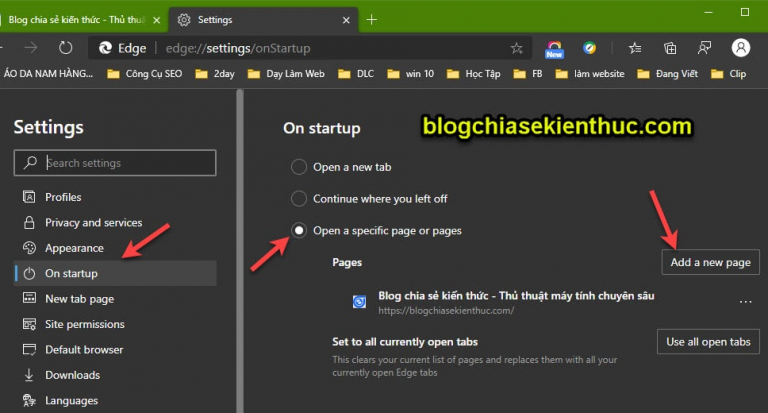Click the settings sidebar vertical scrollbar

(240, 251)
